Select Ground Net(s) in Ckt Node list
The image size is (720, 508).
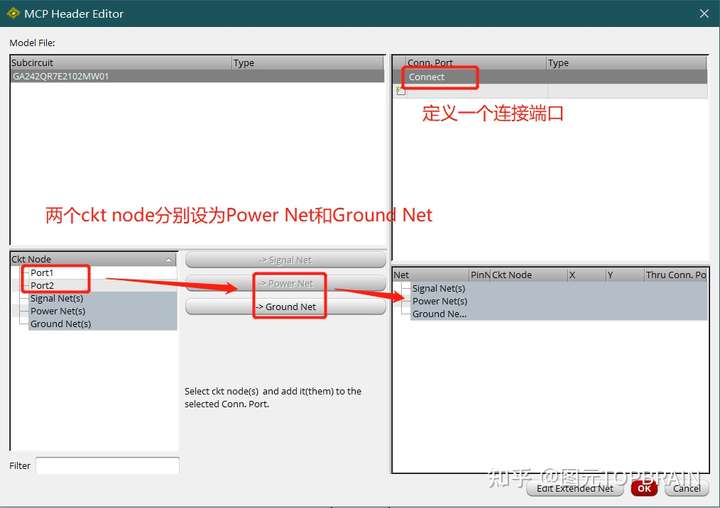click(102, 324)
